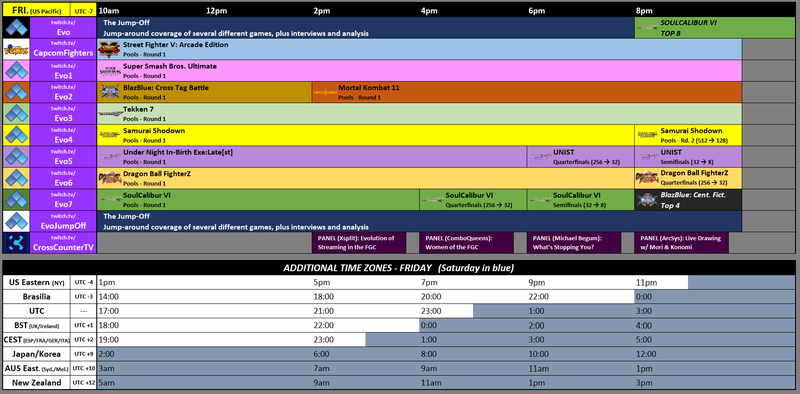
Task: Click the Evo logo icon beside twitch.tv/Evo
Action: click(x=16, y=28)
